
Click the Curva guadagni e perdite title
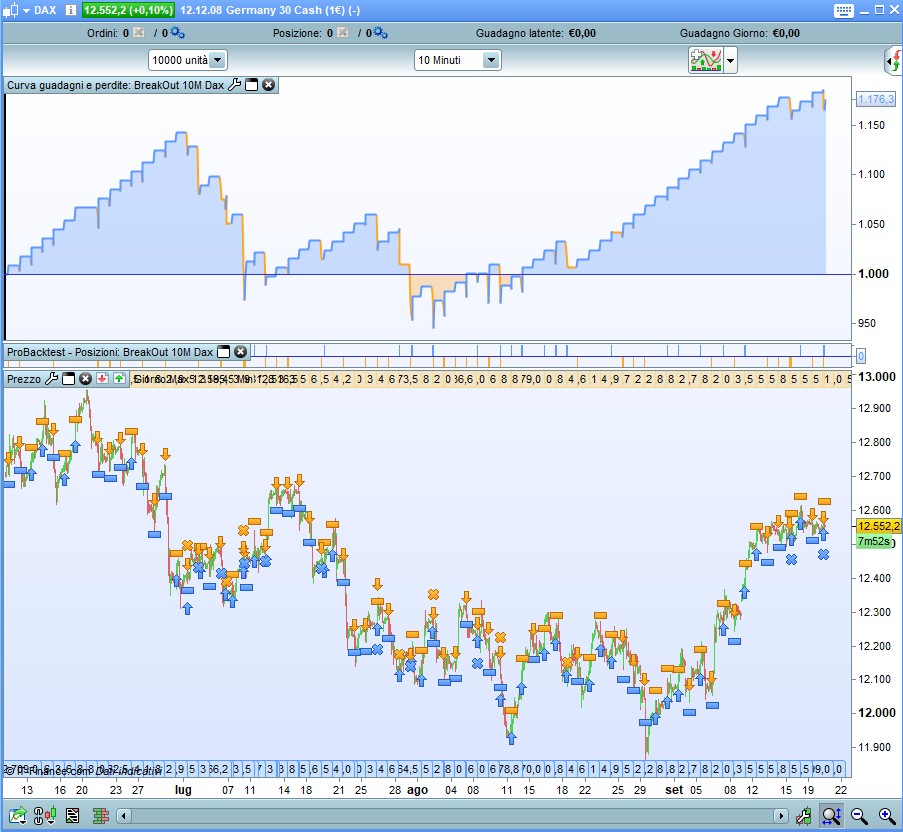click(x=115, y=85)
